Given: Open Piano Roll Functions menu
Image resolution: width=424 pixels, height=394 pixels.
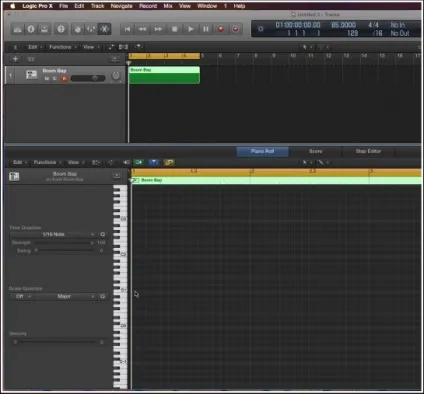Looking at the screenshot, I should 47,162.
